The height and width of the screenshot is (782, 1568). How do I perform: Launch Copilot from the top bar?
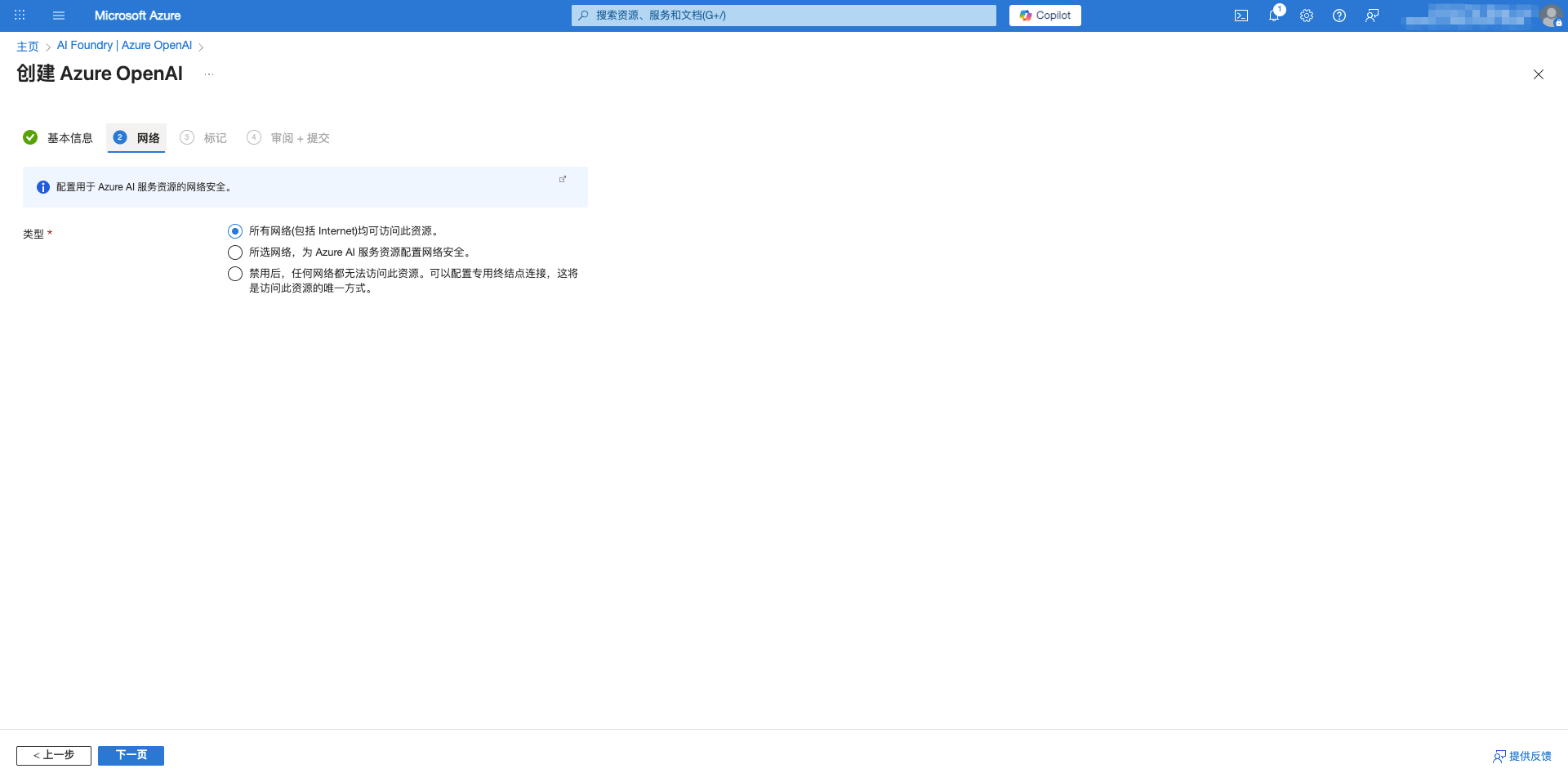point(1045,15)
